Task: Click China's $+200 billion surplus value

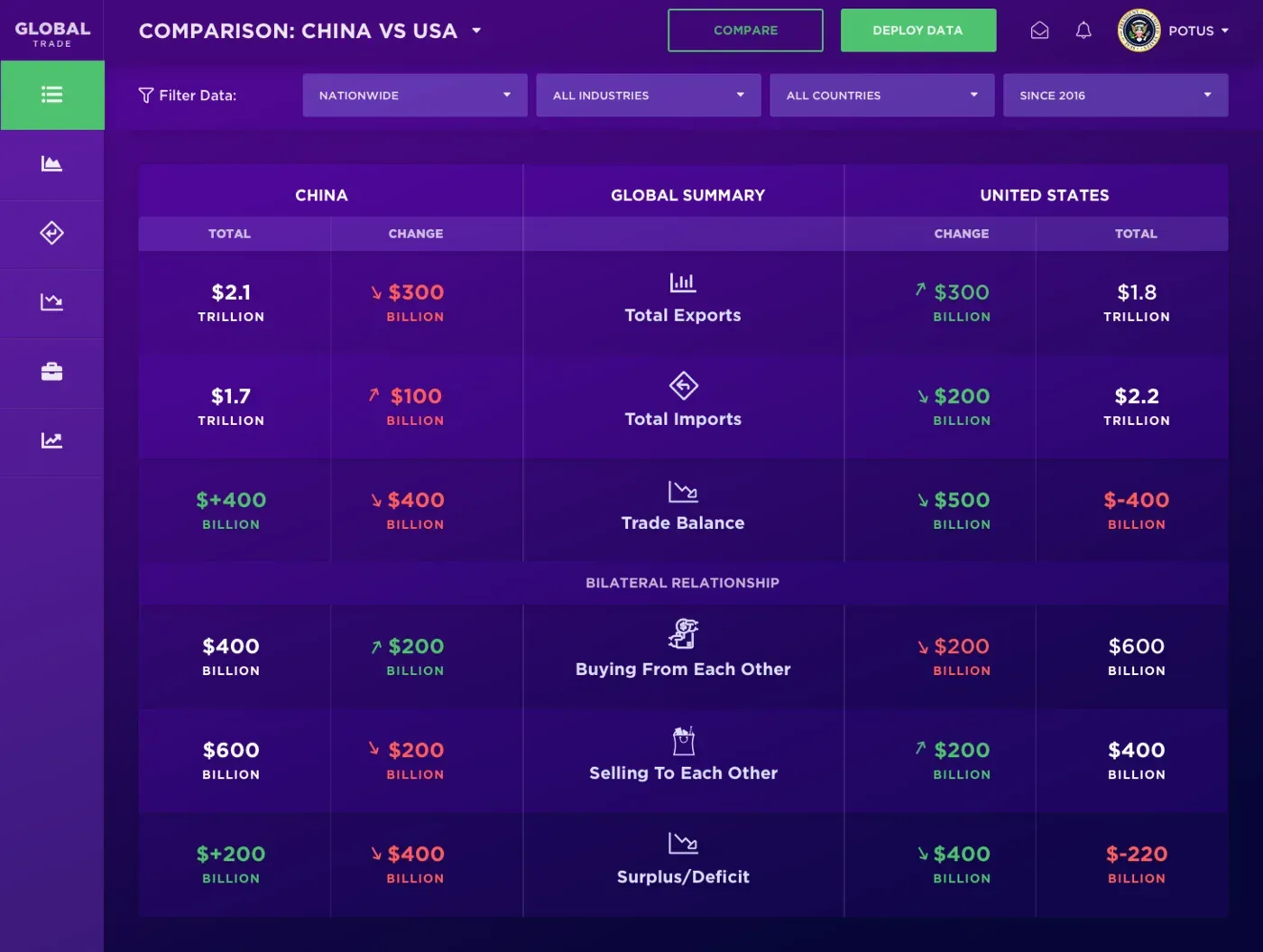Action: point(231,864)
